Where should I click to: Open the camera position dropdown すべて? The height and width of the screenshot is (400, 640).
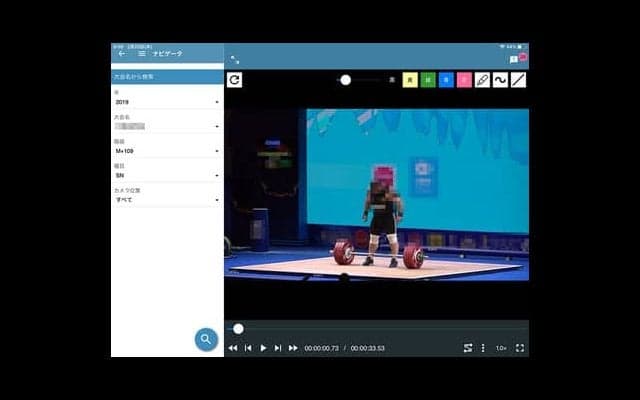coord(167,200)
